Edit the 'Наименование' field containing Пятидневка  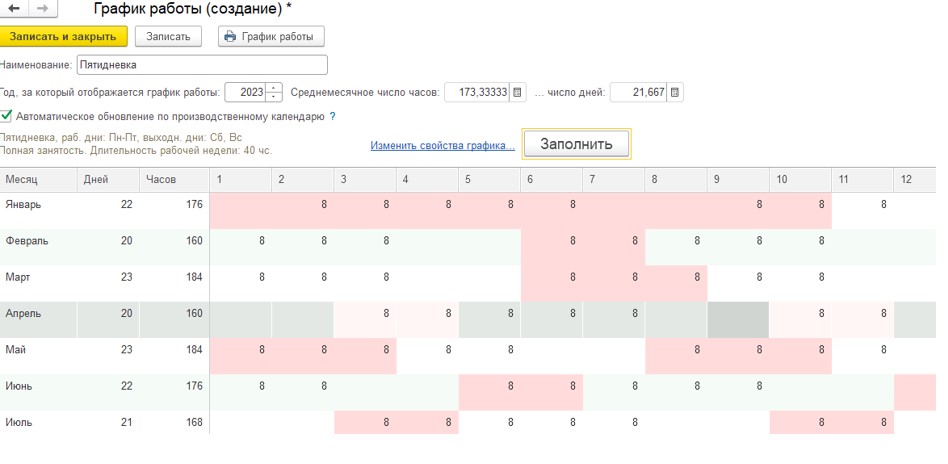coord(202,65)
